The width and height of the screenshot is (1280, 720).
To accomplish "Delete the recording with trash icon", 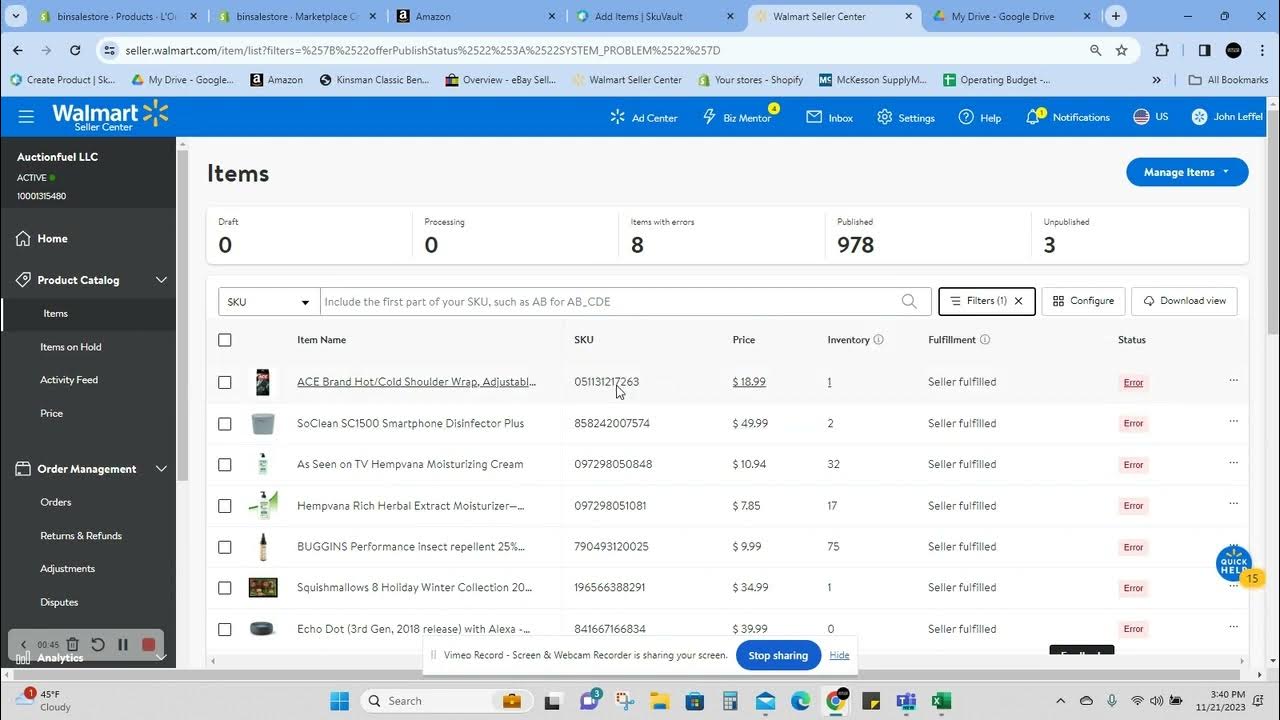I will point(72,645).
